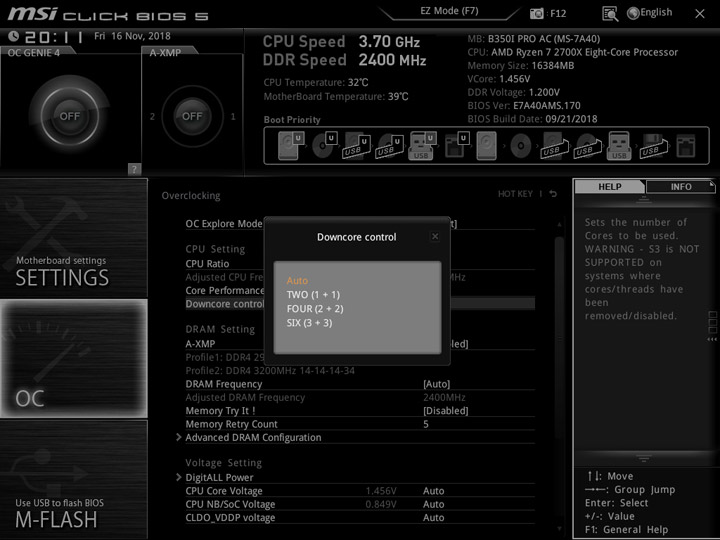The image size is (720, 540).
Task: Close the Downcore control popup
Action: click(435, 236)
